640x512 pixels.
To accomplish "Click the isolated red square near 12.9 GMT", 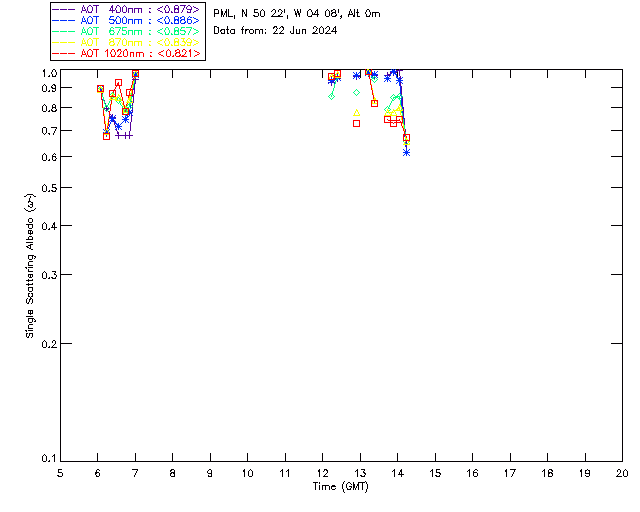I will tap(356, 123).
